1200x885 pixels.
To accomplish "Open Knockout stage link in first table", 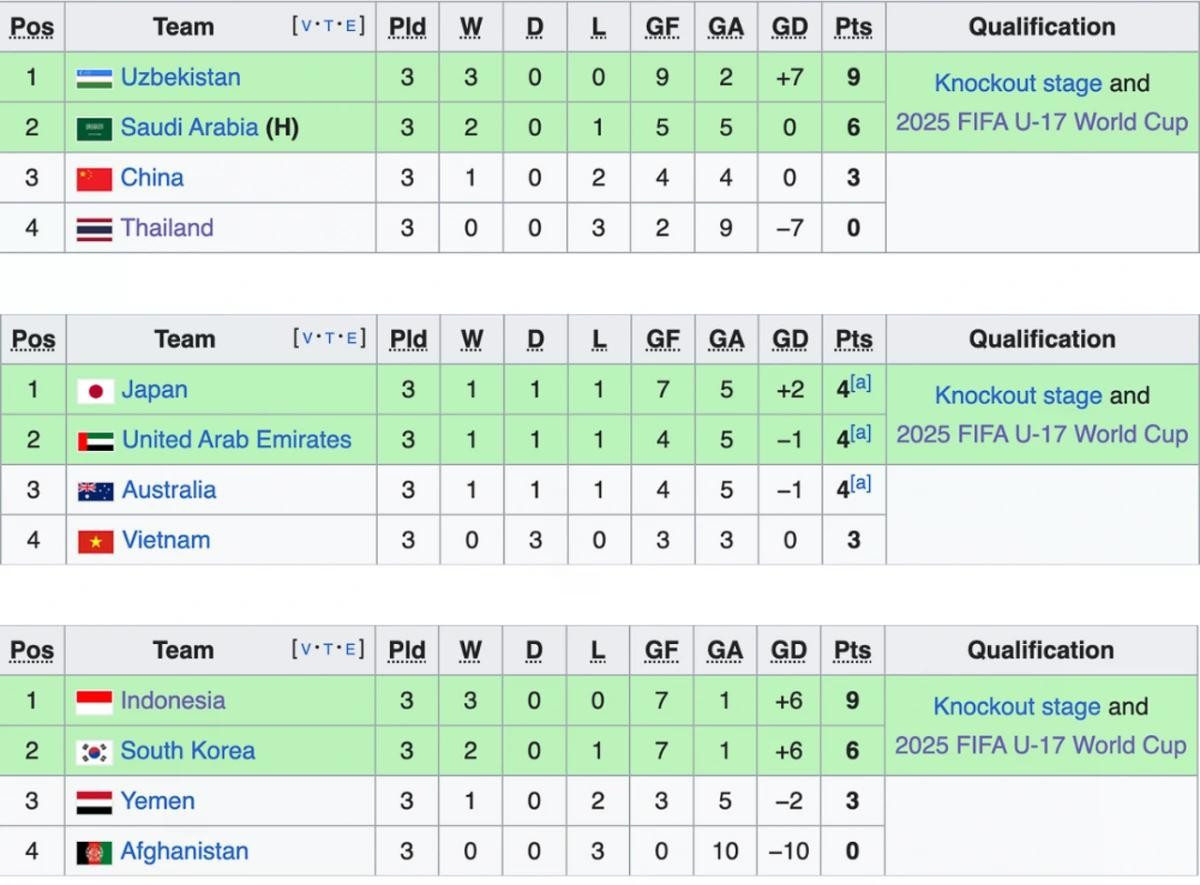I will (x=1018, y=84).
